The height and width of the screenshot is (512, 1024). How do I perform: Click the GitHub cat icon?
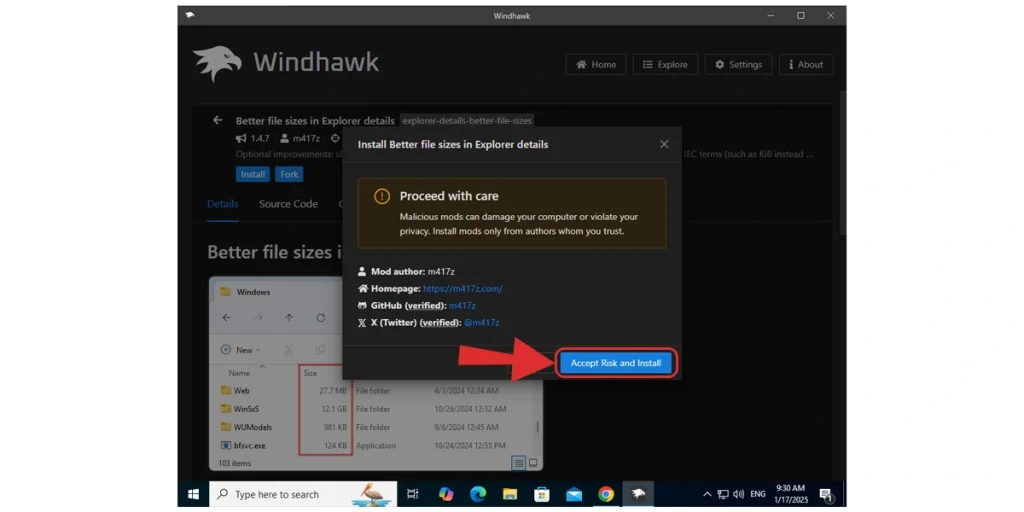(362, 305)
